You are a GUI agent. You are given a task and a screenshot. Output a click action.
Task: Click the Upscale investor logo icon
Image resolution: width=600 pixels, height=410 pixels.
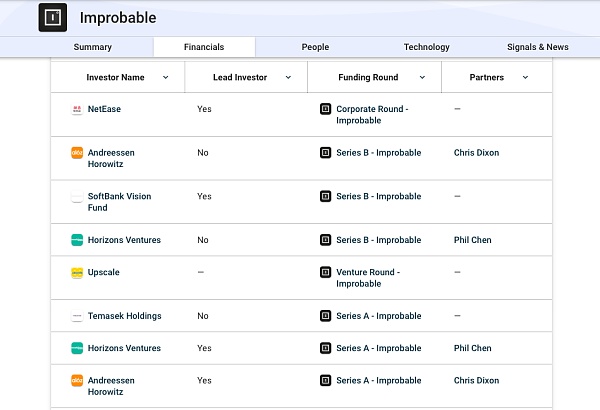[77, 272]
